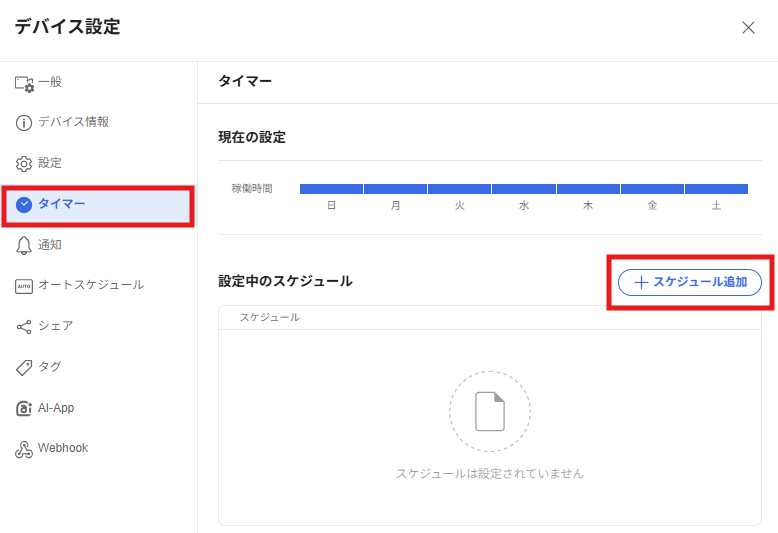
Task: Click the タイマー checkmark circle icon
Action: point(24,204)
